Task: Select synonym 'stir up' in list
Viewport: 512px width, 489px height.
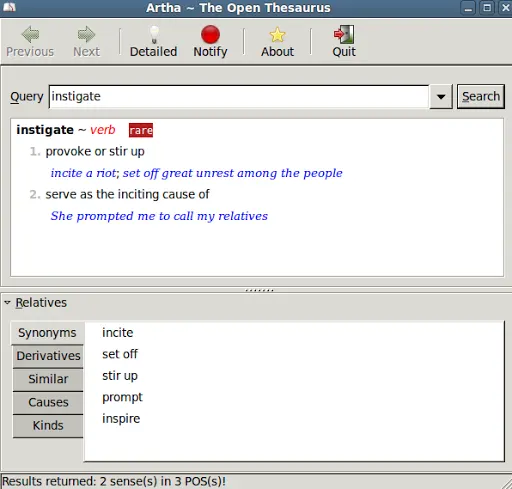Action: point(120,376)
